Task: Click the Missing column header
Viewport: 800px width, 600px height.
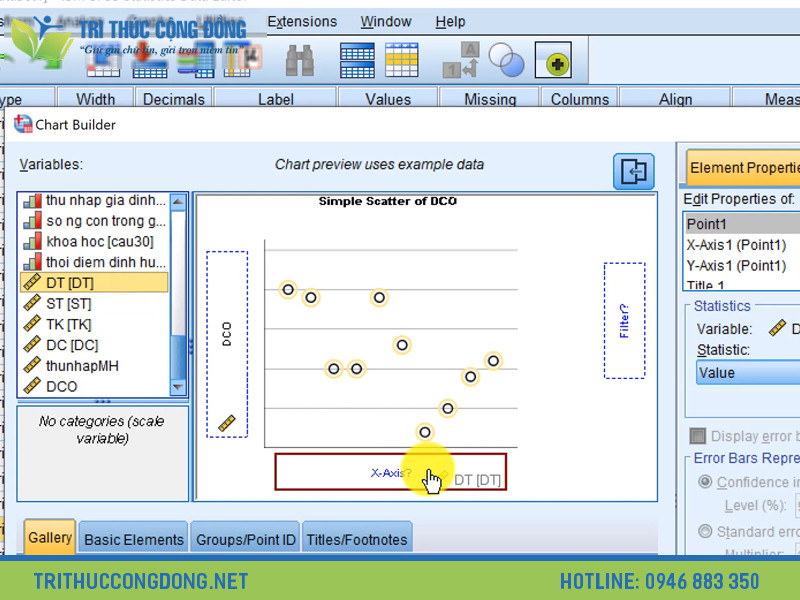Action: coord(490,98)
